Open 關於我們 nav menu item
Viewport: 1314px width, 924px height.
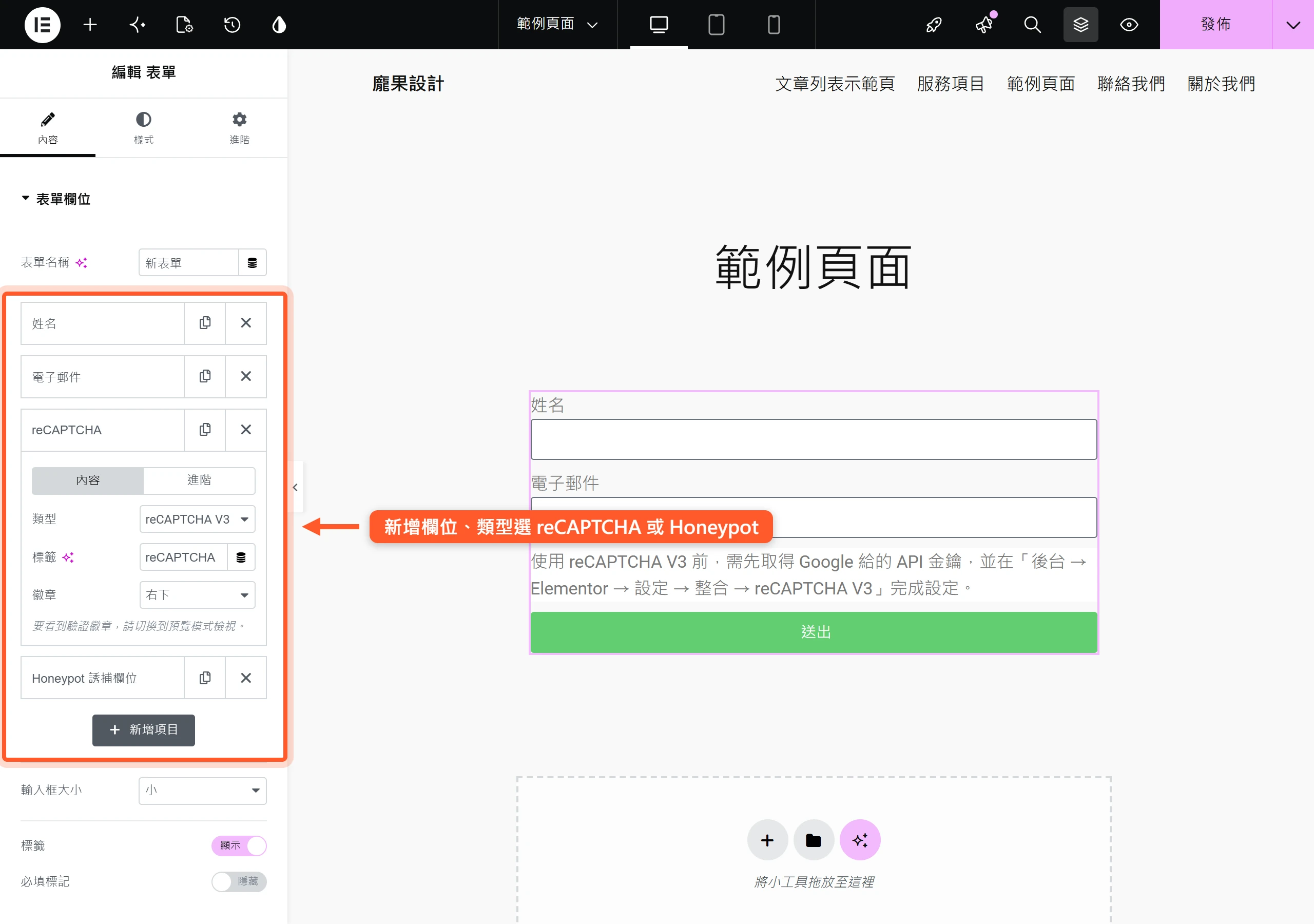click(x=1221, y=84)
